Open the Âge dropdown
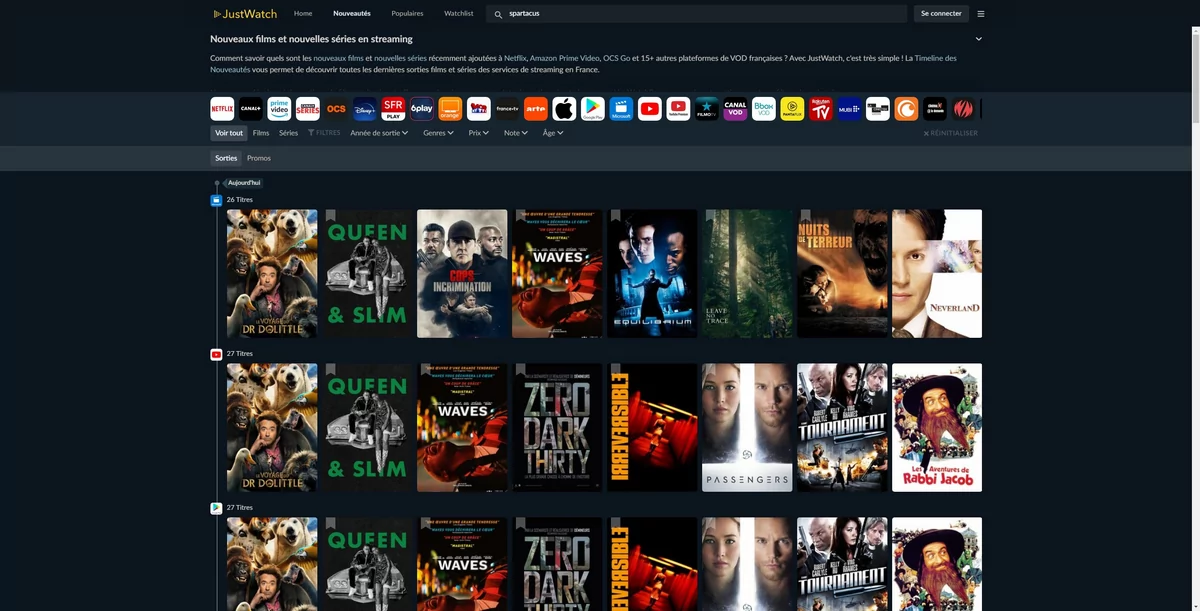 (x=553, y=133)
